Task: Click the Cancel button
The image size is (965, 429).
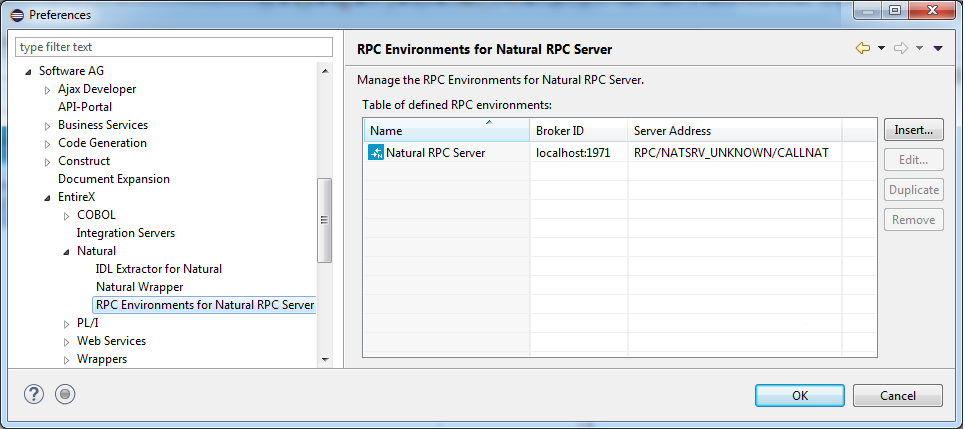Action: point(898,396)
